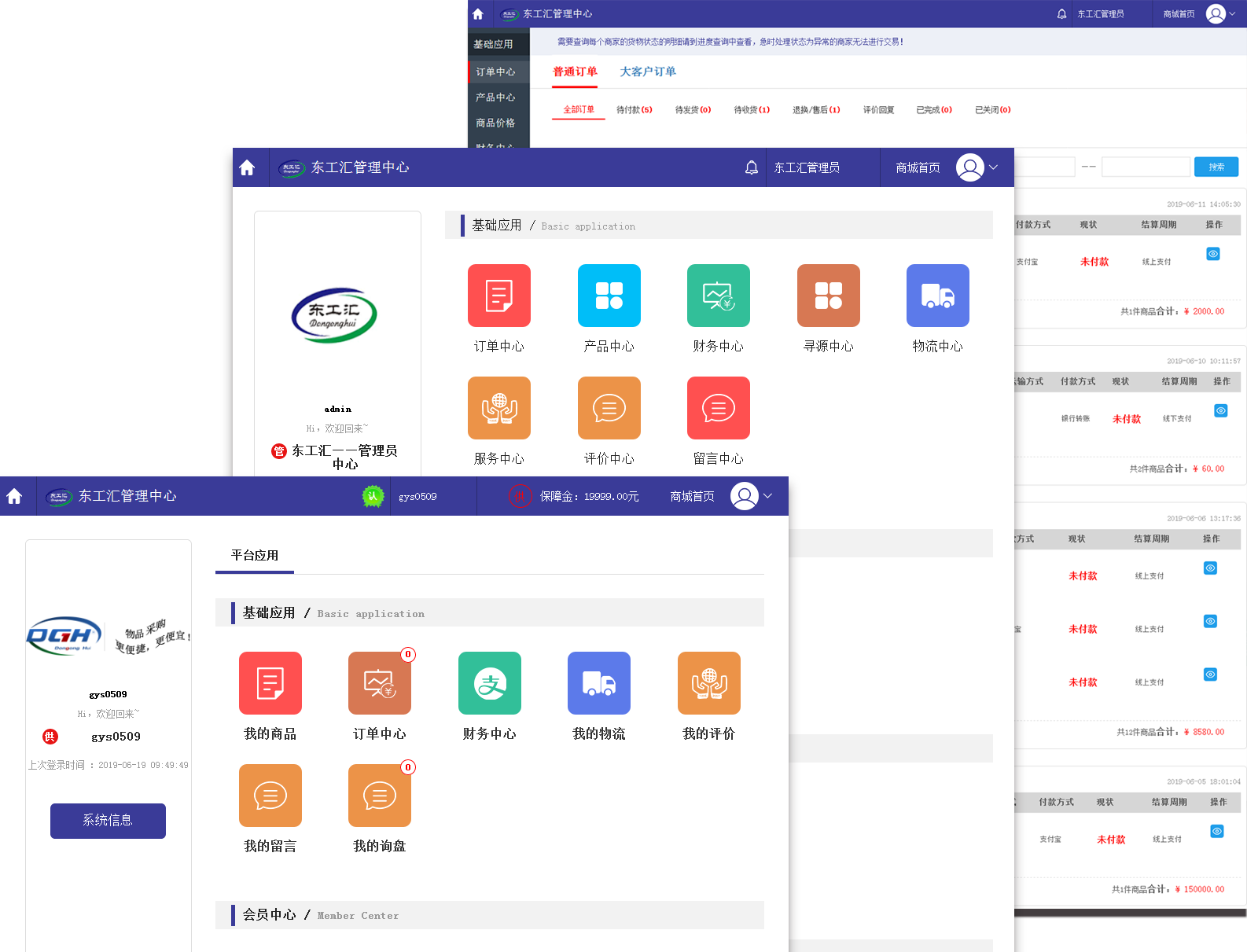Open 订单中心 red icon in admin panel

click(x=498, y=296)
